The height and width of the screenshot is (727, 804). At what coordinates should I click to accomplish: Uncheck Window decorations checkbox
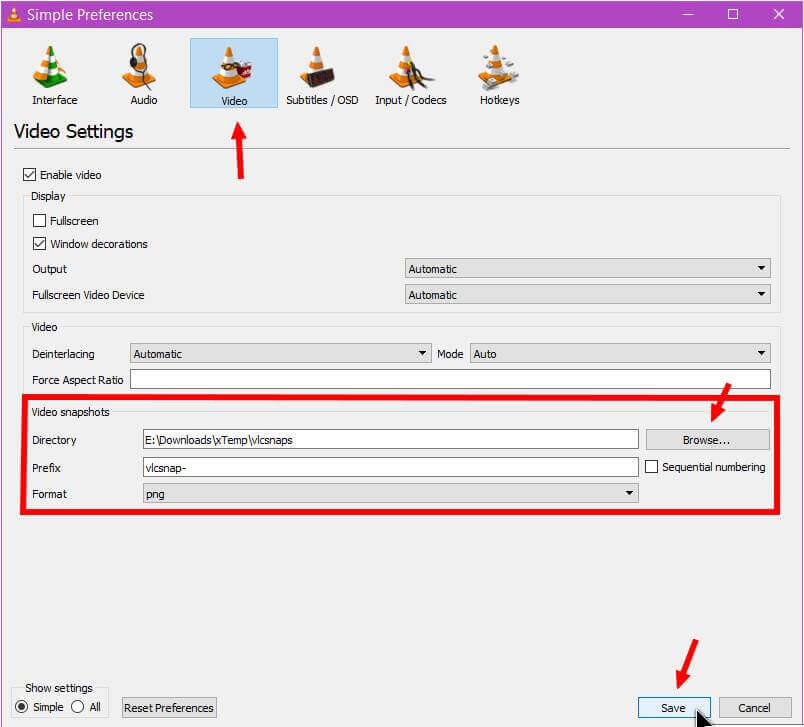pos(39,244)
